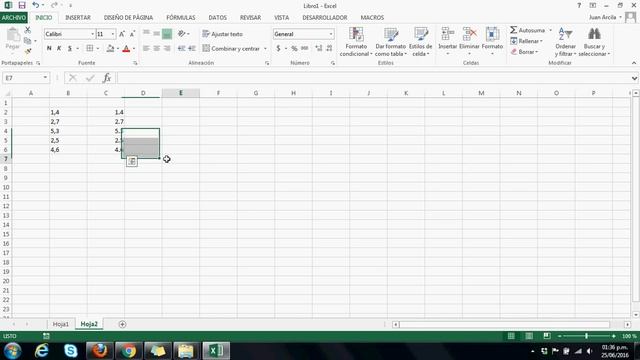
Task: Open Borrar clear menu
Action: click(x=524, y=52)
